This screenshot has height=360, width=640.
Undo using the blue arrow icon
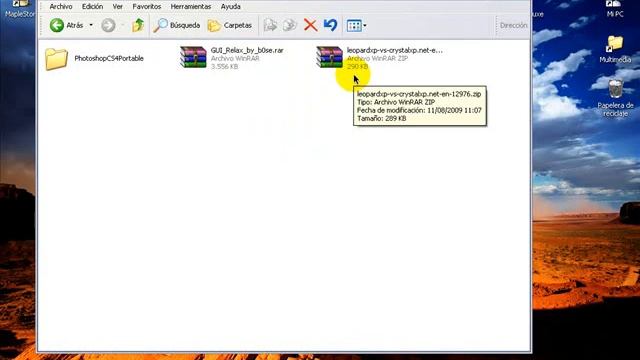click(330, 25)
